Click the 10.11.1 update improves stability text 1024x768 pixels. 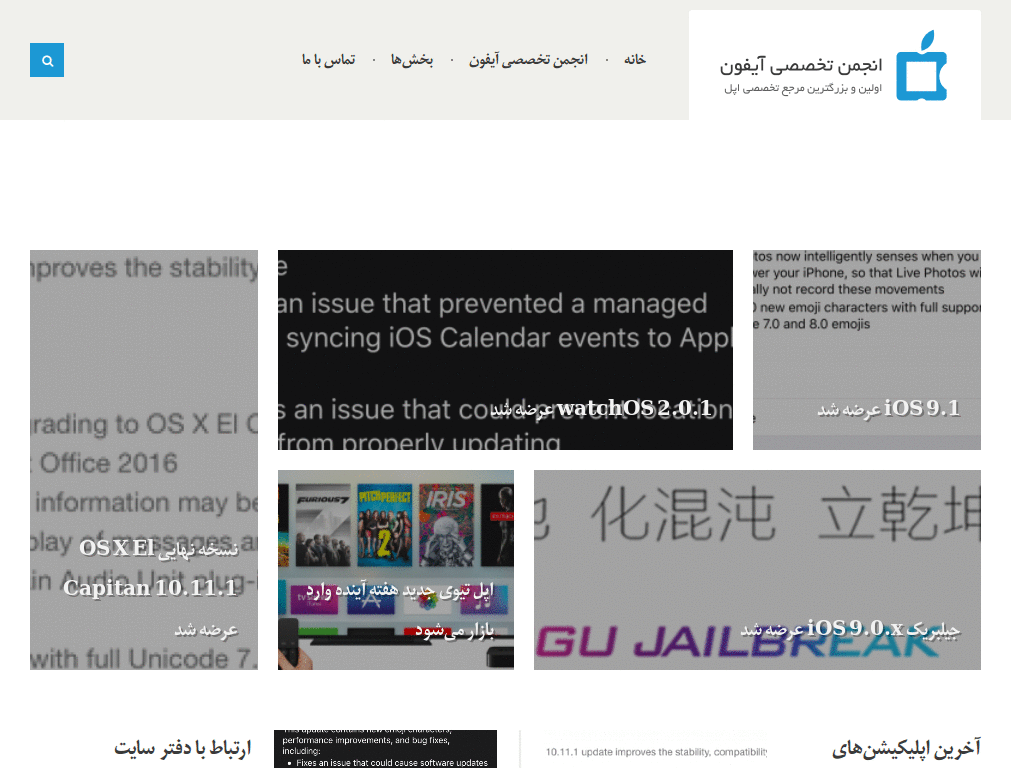pyautogui.click(x=656, y=752)
